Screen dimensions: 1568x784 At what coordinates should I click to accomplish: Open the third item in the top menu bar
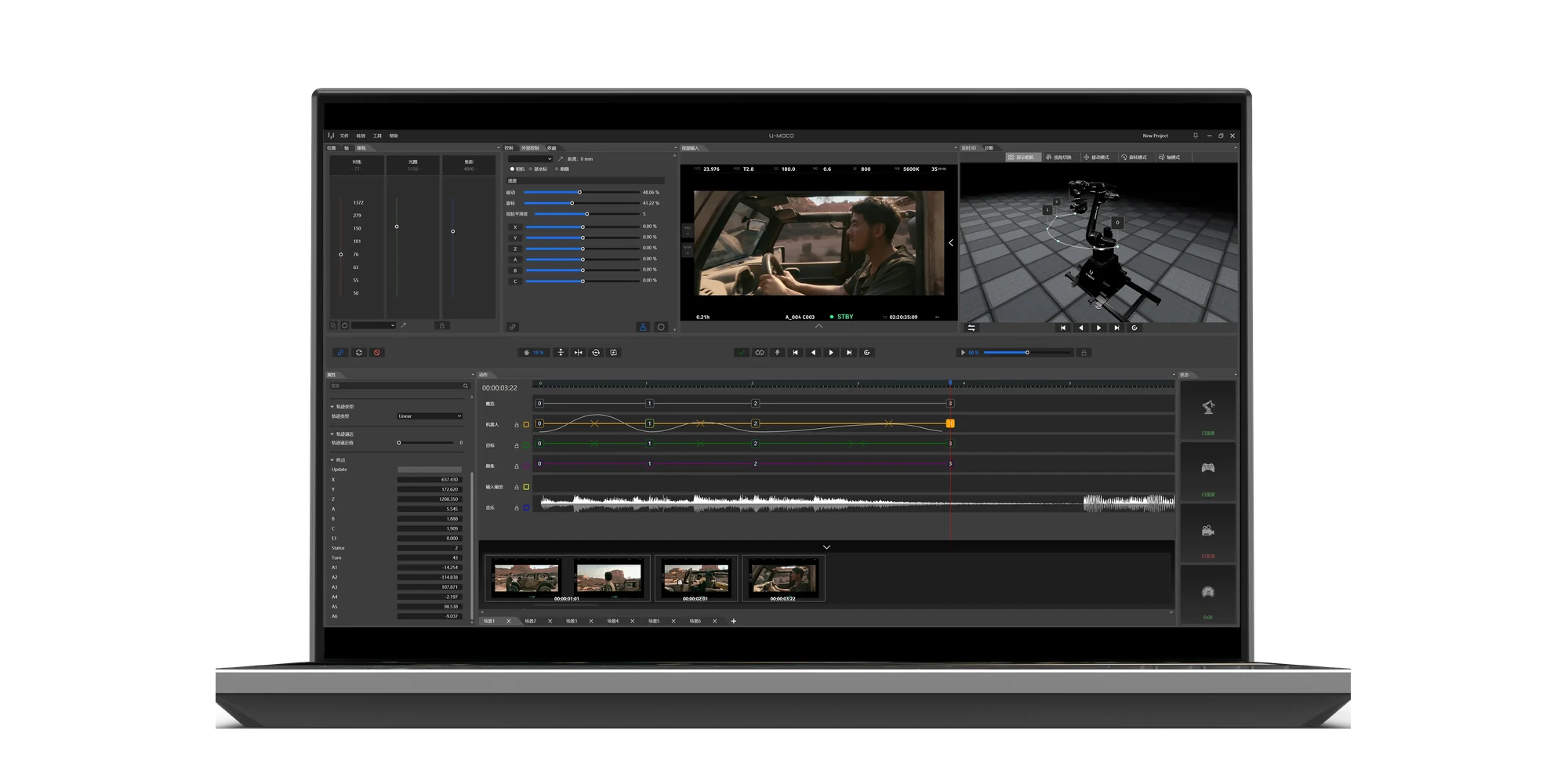377,136
